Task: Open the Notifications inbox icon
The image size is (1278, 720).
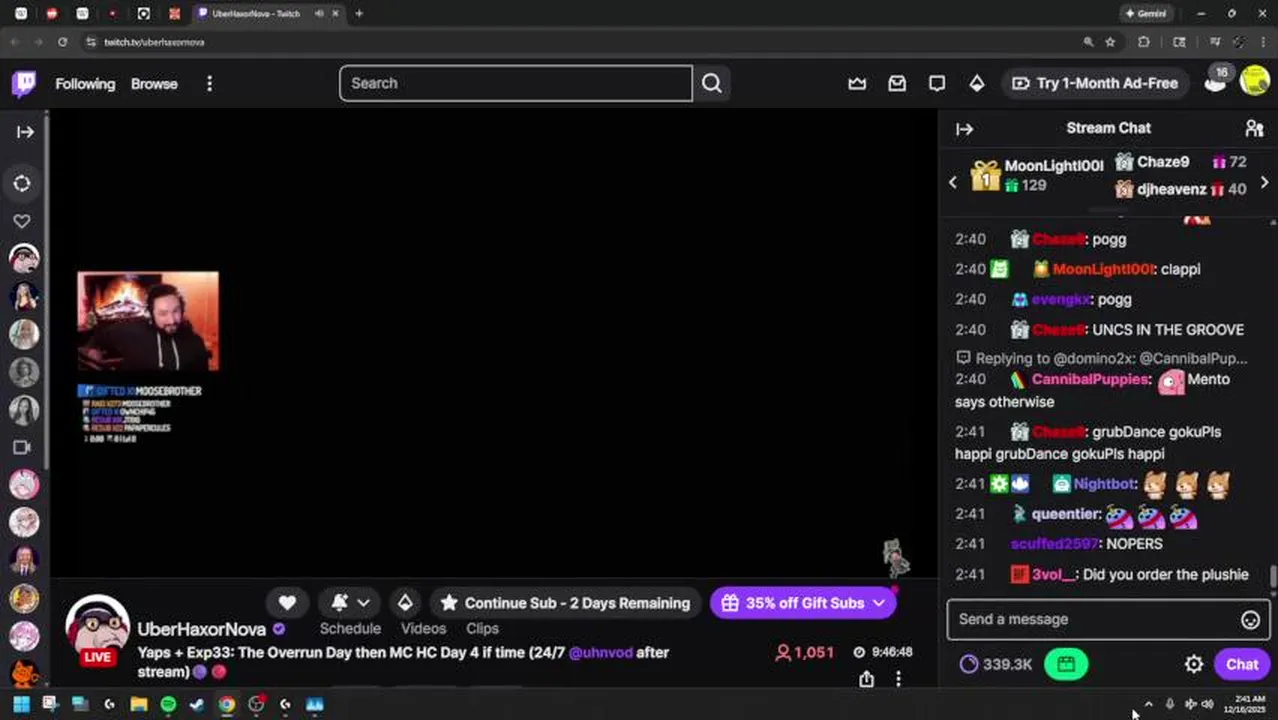Action: coord(897,83)
